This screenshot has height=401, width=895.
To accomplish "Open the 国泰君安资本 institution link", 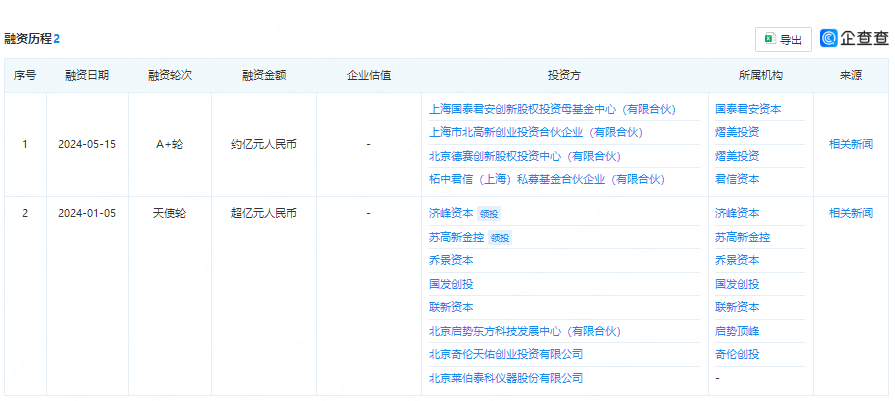I will click(748, 109).
